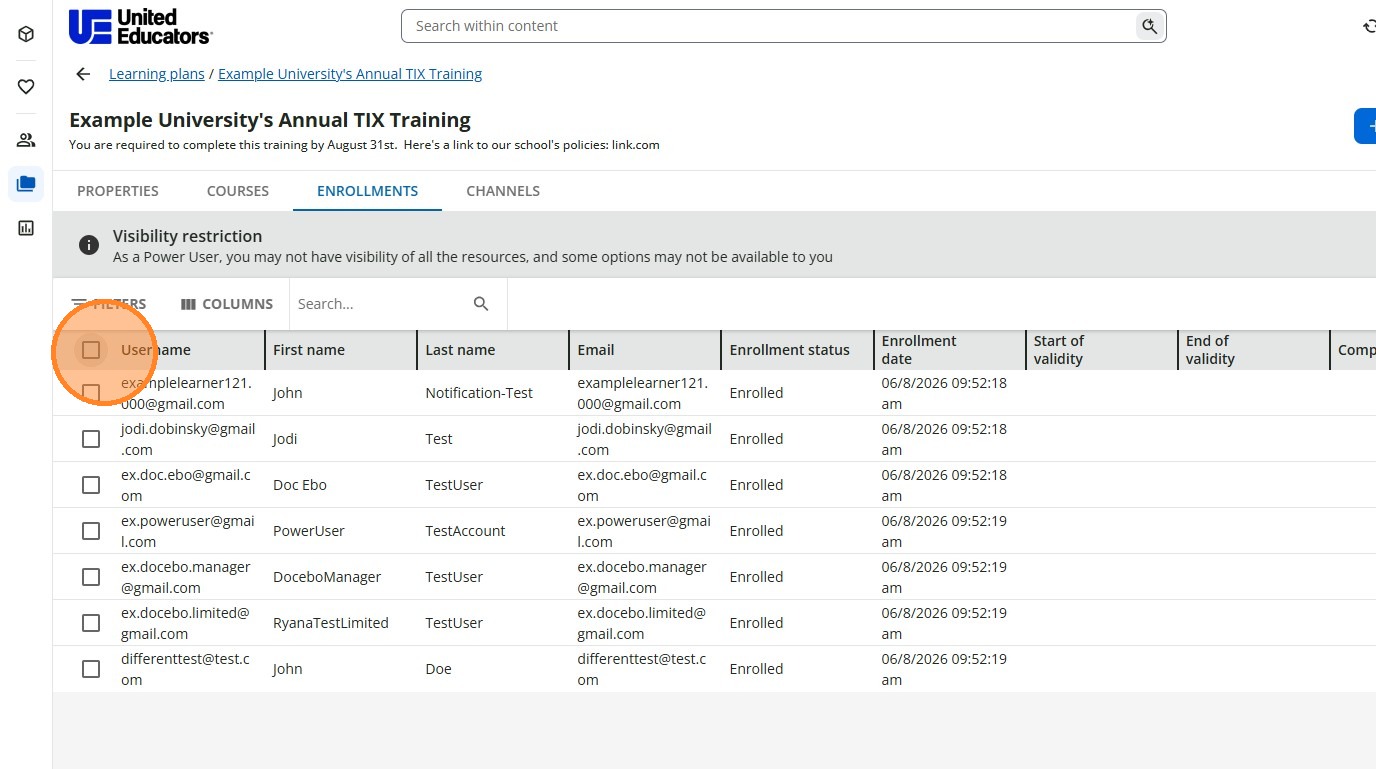Select checkbox for examplelearner121.000@gmail.com row
Image resolution: width=1376 pixels, height=769 pixels.
pos(91,393)
